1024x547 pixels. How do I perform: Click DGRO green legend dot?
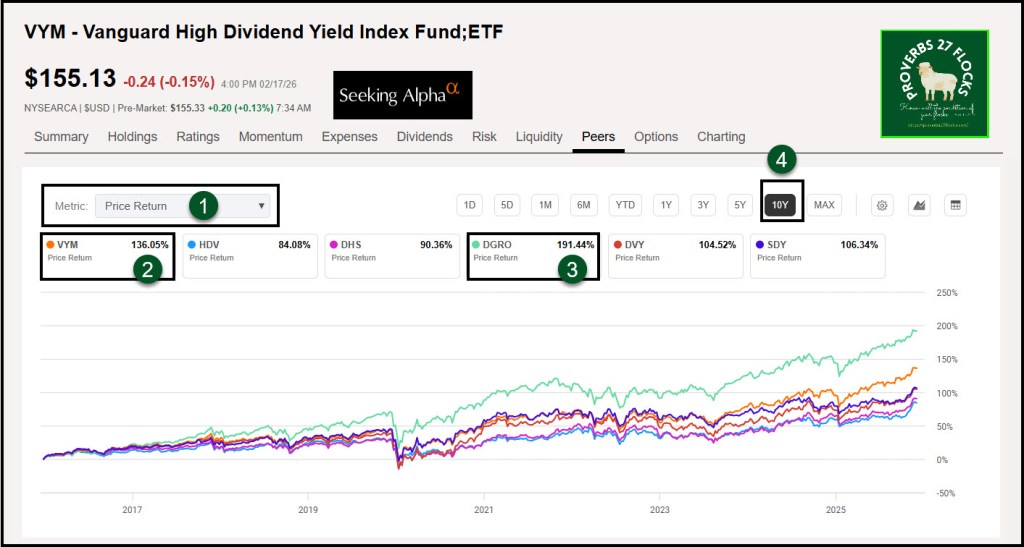coord(476,244)
